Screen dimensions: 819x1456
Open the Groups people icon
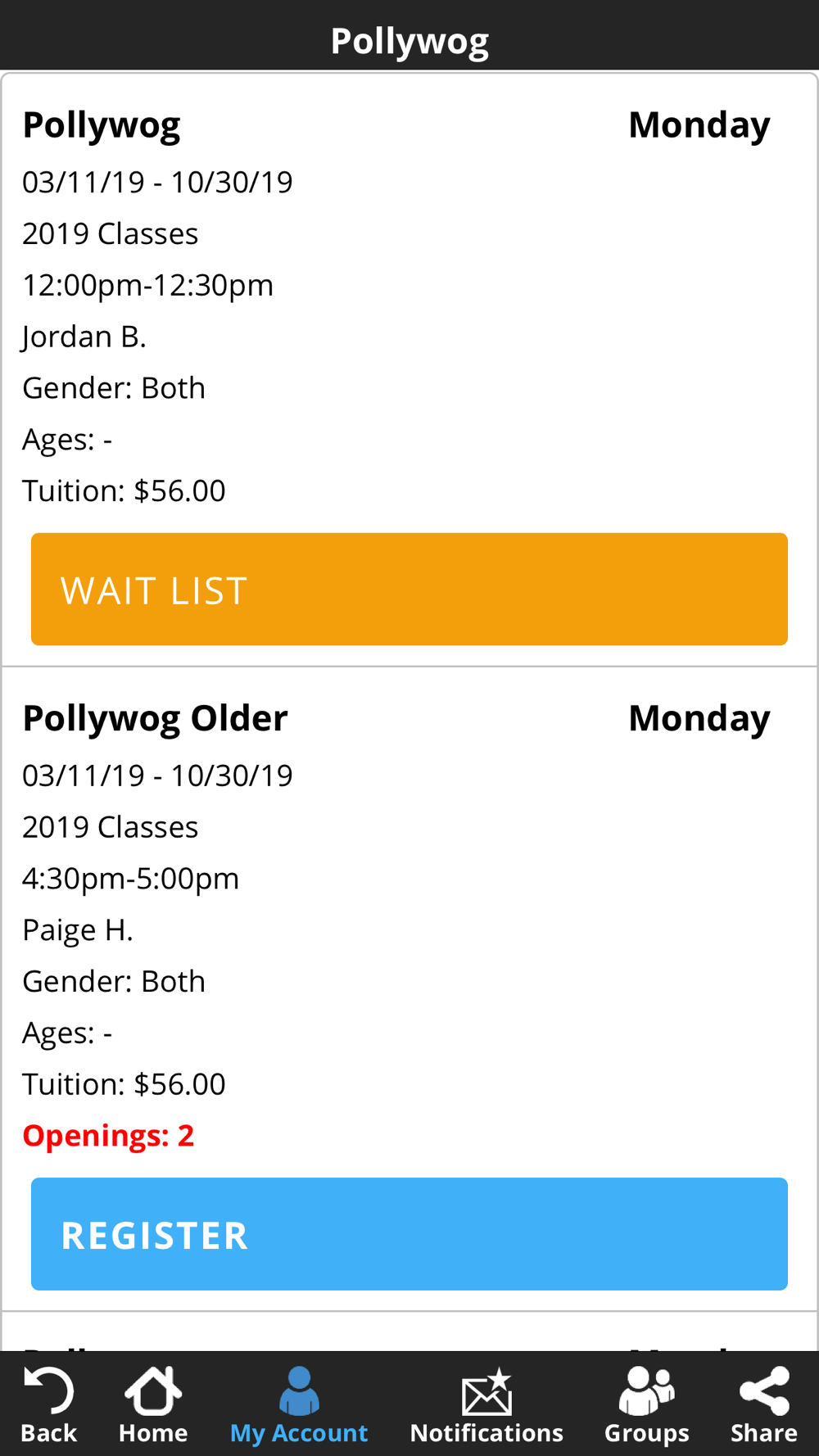pyautogui.click(x=646, y=1390)
